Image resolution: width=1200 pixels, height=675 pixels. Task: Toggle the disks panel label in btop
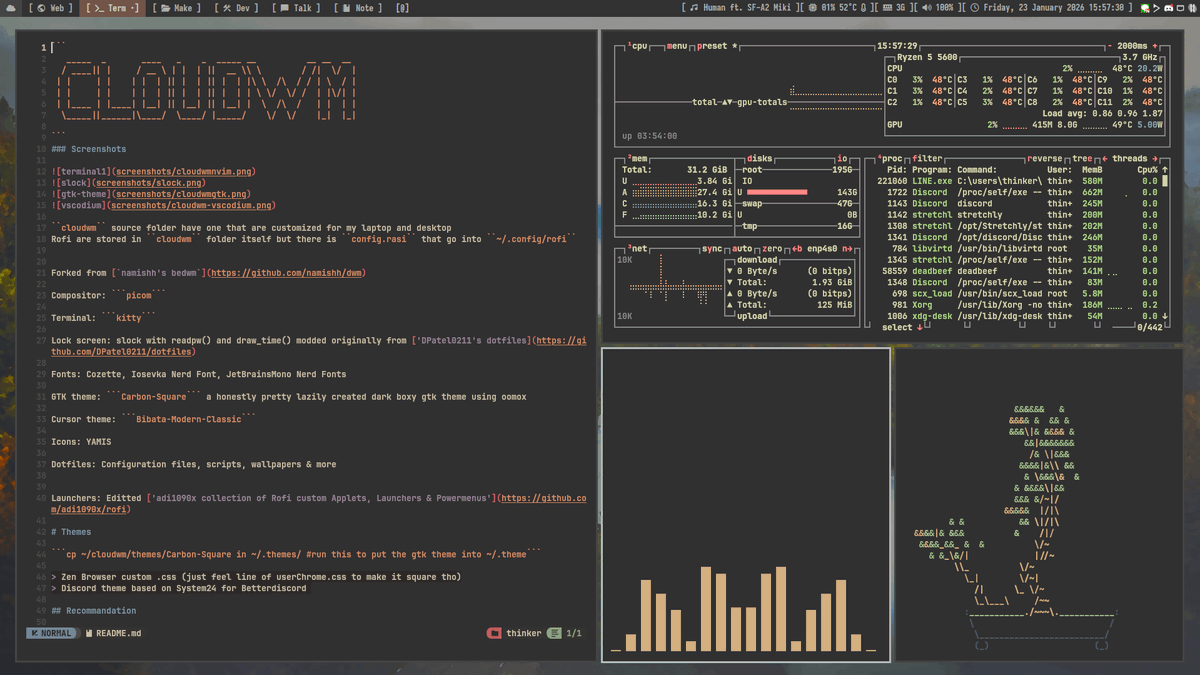click(x=761, y=159)
